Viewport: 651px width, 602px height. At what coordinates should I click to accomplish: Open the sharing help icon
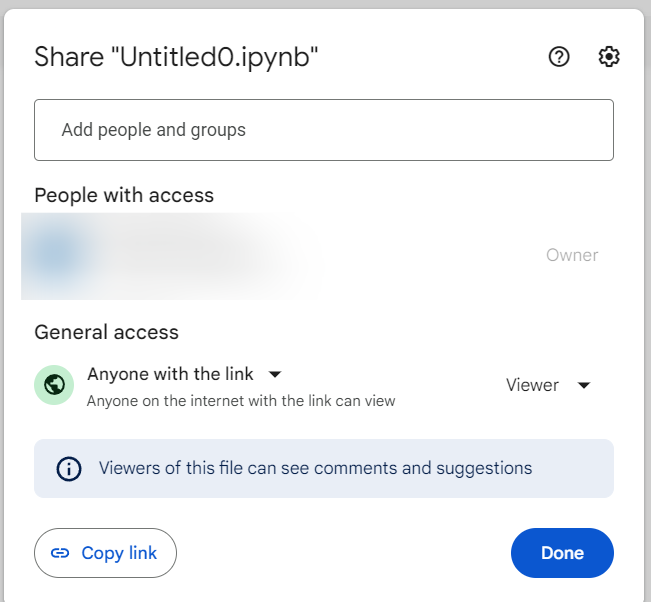pyautogui.click(x=559, y=57)
